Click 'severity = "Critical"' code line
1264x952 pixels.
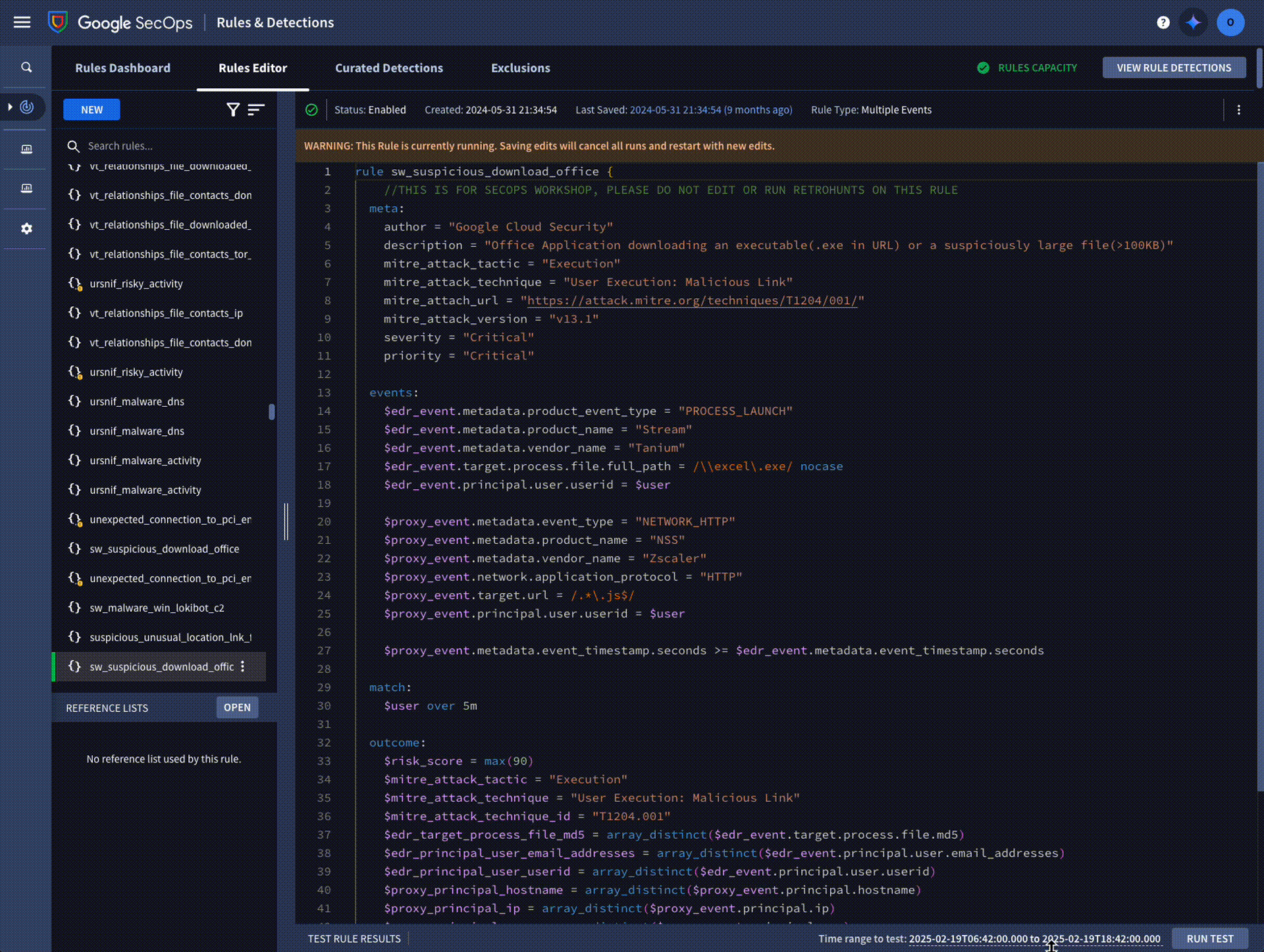click(x=459, y=338)
